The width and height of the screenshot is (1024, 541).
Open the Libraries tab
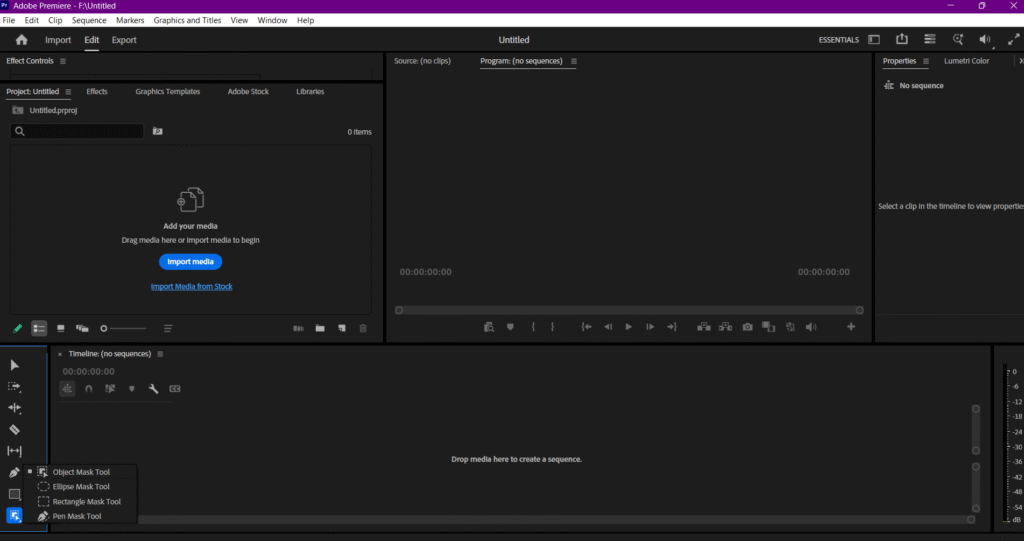coord(310,91)
